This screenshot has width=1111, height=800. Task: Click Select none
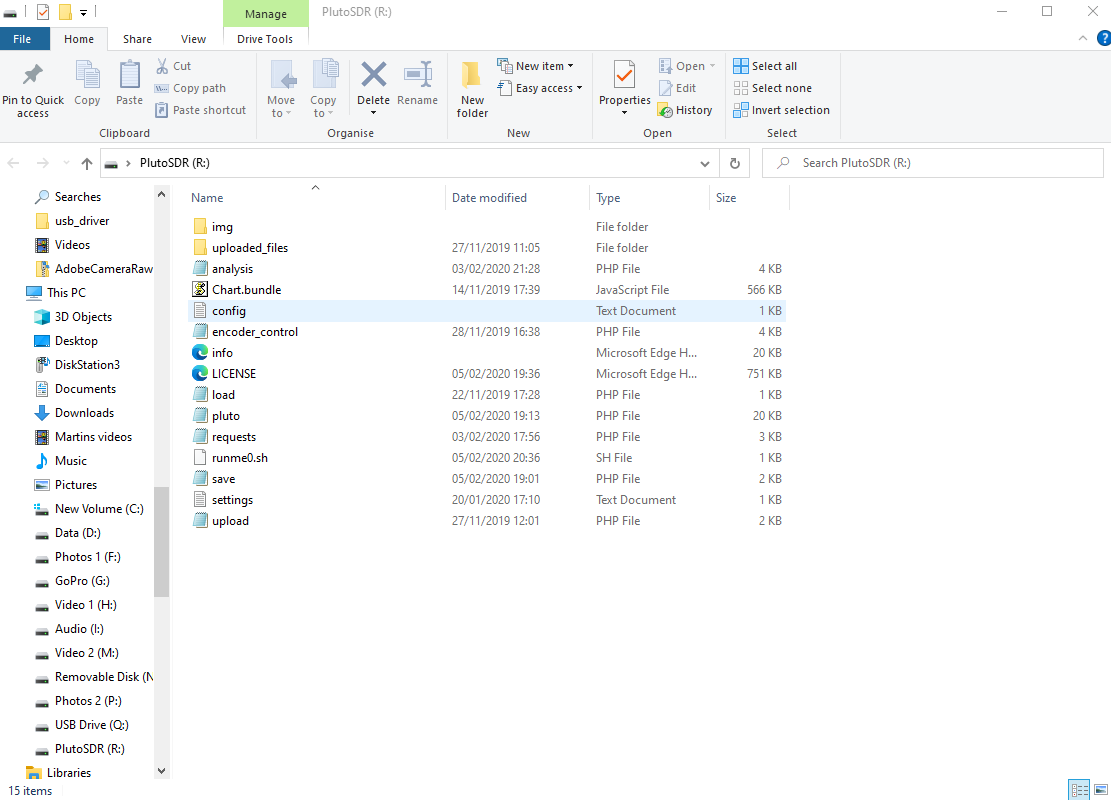pyautogui.click(x=773, y=88)
